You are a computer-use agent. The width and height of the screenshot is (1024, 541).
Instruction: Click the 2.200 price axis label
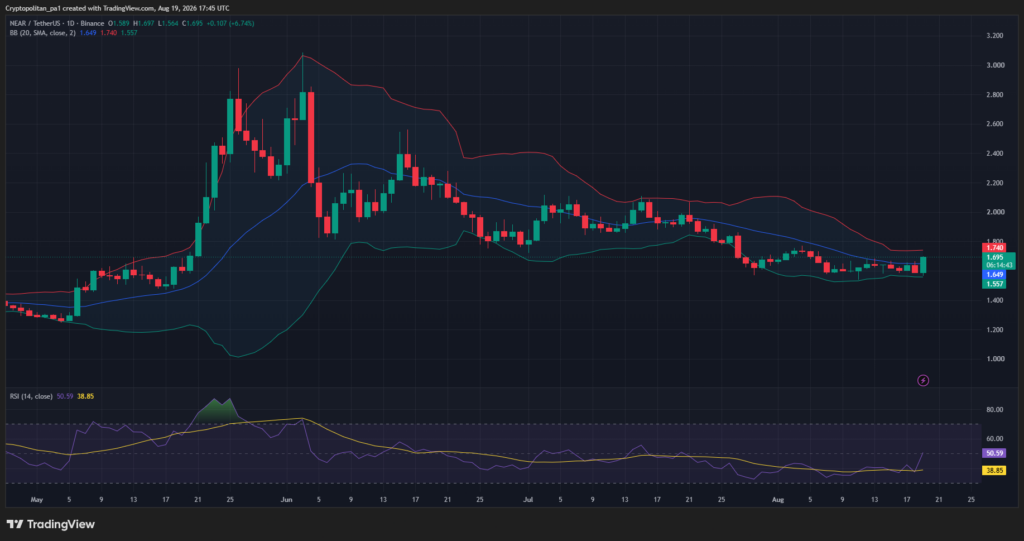click(994, 183)
